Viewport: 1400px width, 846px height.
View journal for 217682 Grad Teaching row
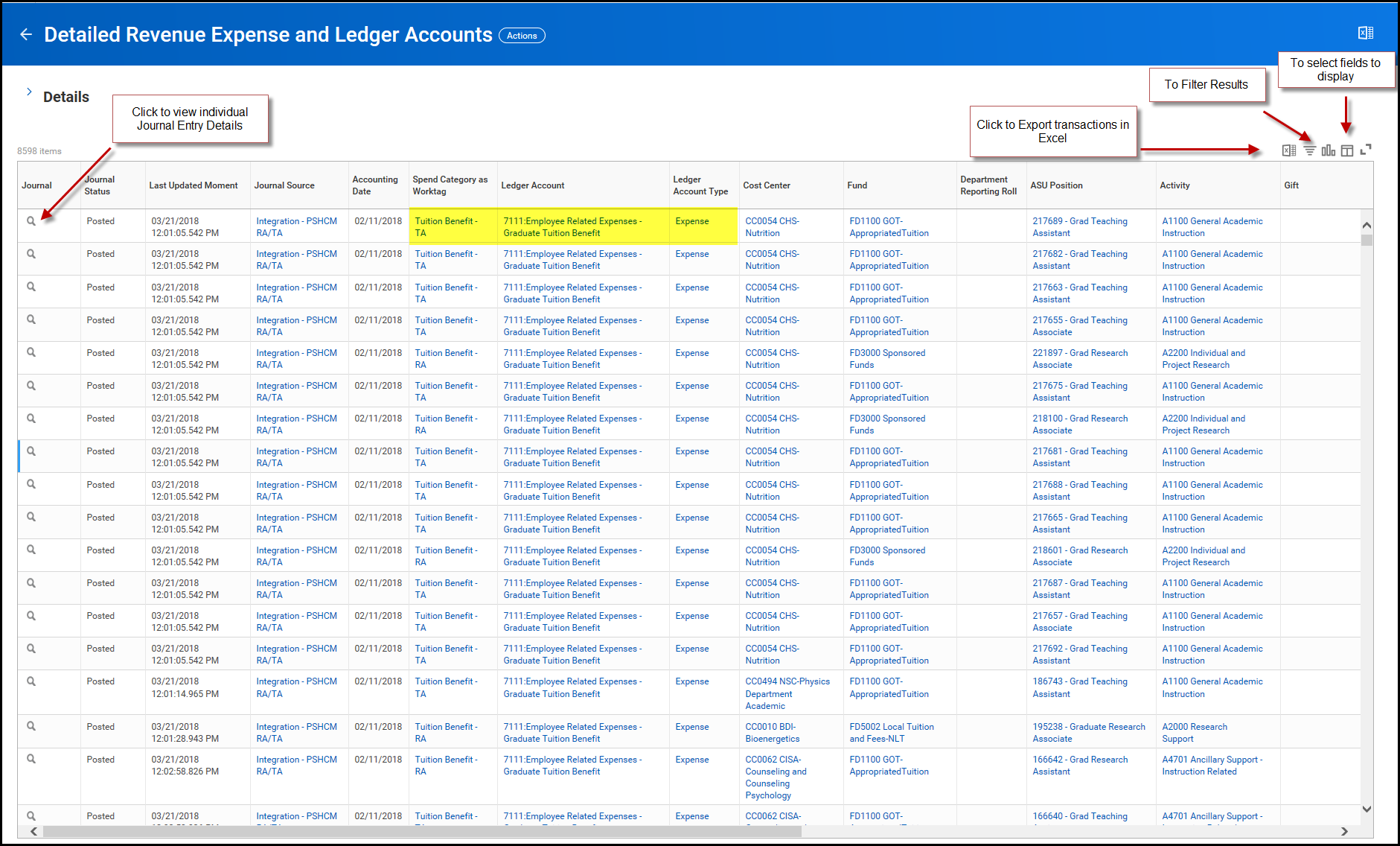click(31, 254)
